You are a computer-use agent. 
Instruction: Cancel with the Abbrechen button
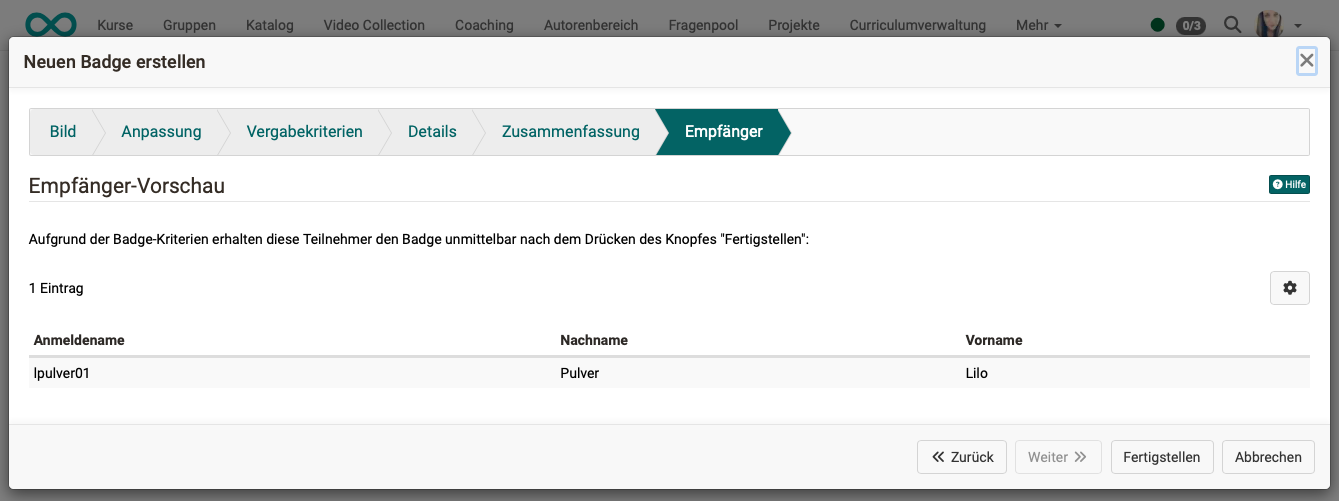tap(1268, 457)
